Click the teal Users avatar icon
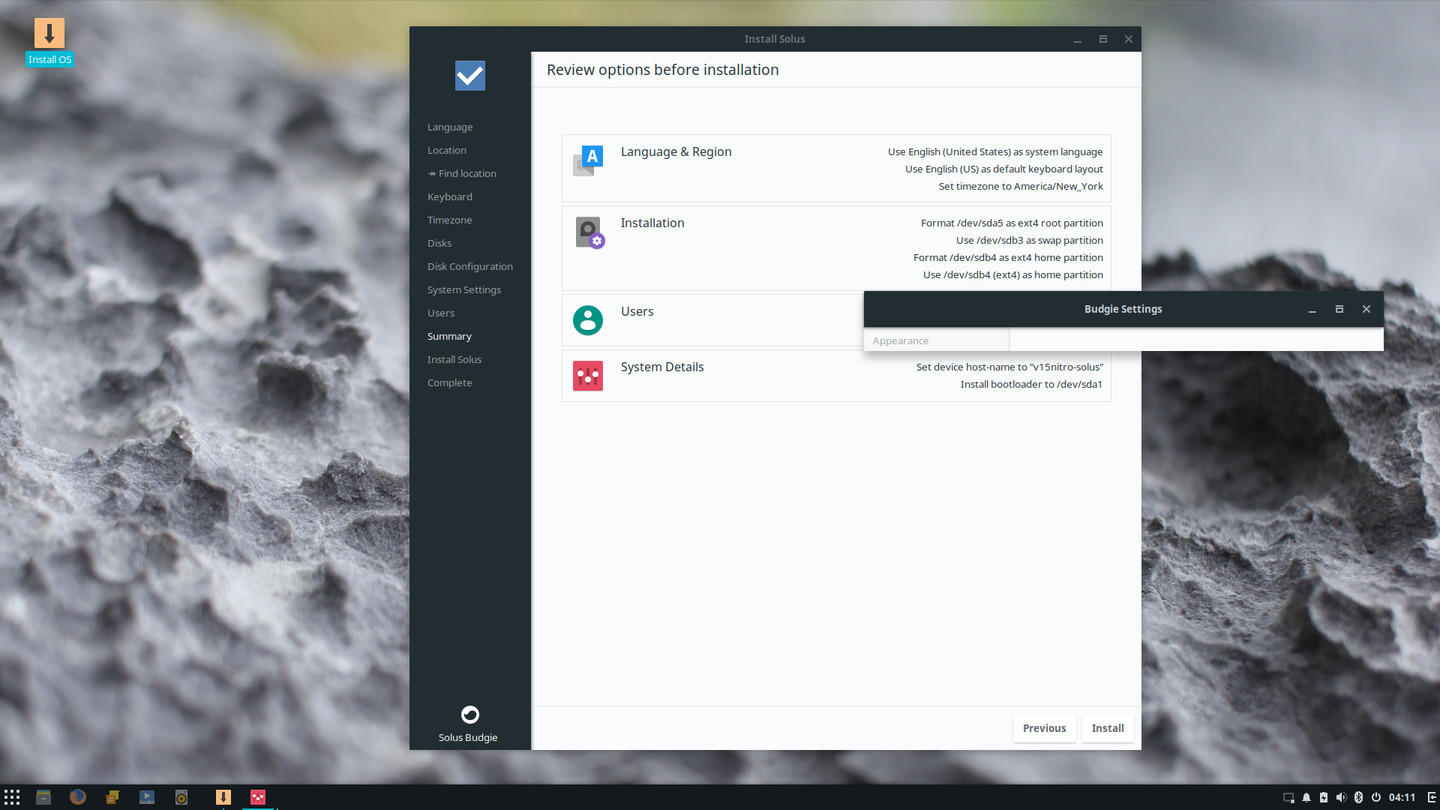Viewport: 1440px width, 810px height. [588, 320]
